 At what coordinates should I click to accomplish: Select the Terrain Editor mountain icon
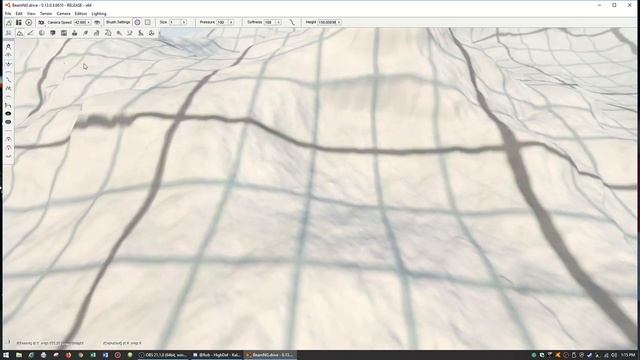[20, 33]
